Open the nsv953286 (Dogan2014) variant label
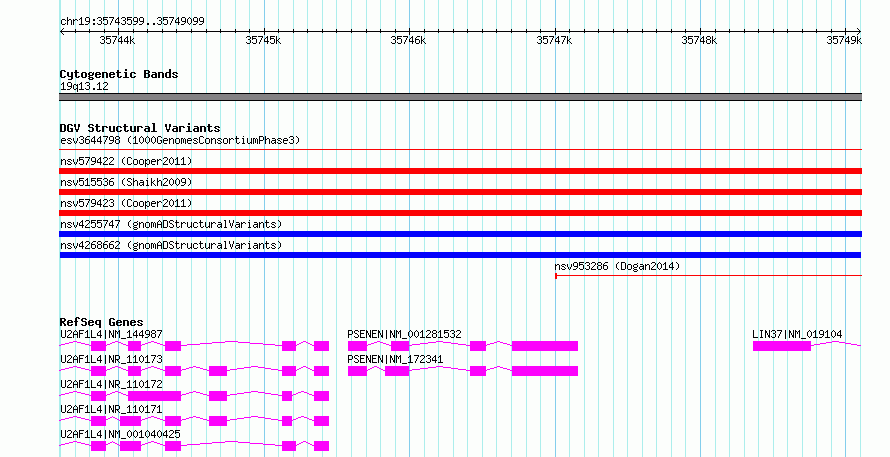Viewport: 890px width, 457px height. tap(617, 266)
